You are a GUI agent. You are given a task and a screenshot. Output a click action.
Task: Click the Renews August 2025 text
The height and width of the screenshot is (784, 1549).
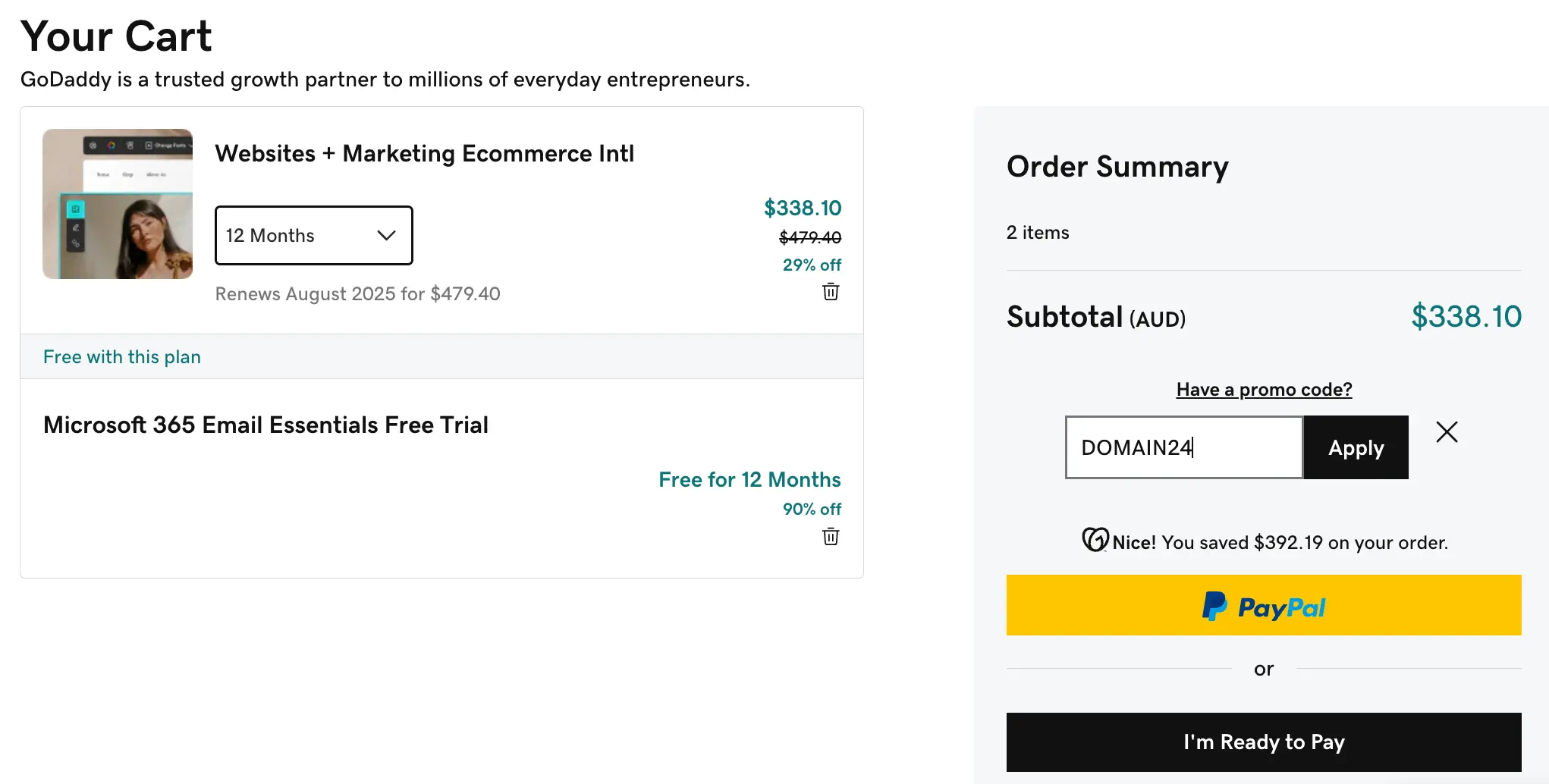point(357,294)
